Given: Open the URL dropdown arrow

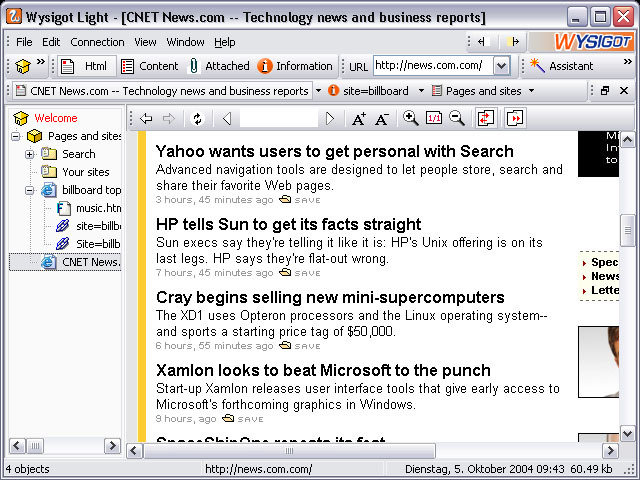Looking at the screenshot, I should 502,66.
